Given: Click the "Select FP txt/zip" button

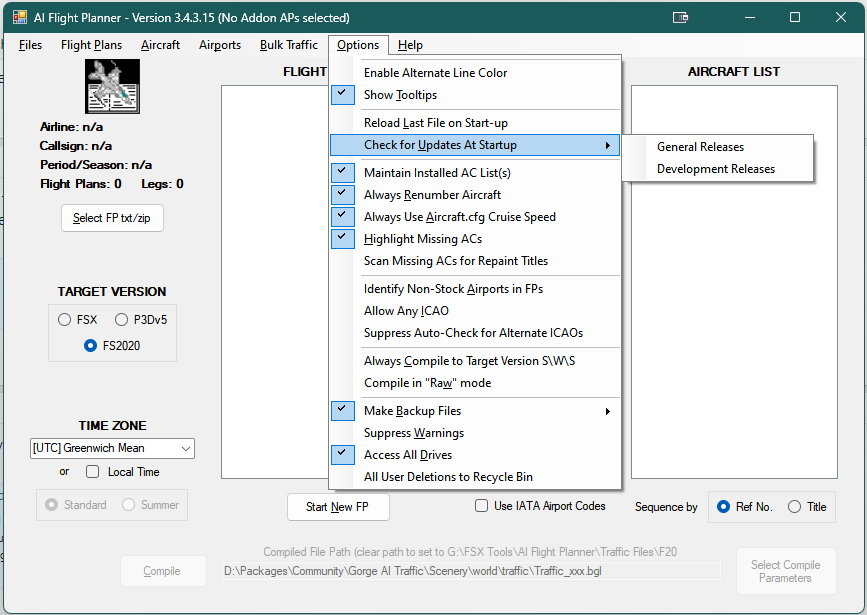Looking at the screenshot, I should pyautogui.click(x=112, y=217).
